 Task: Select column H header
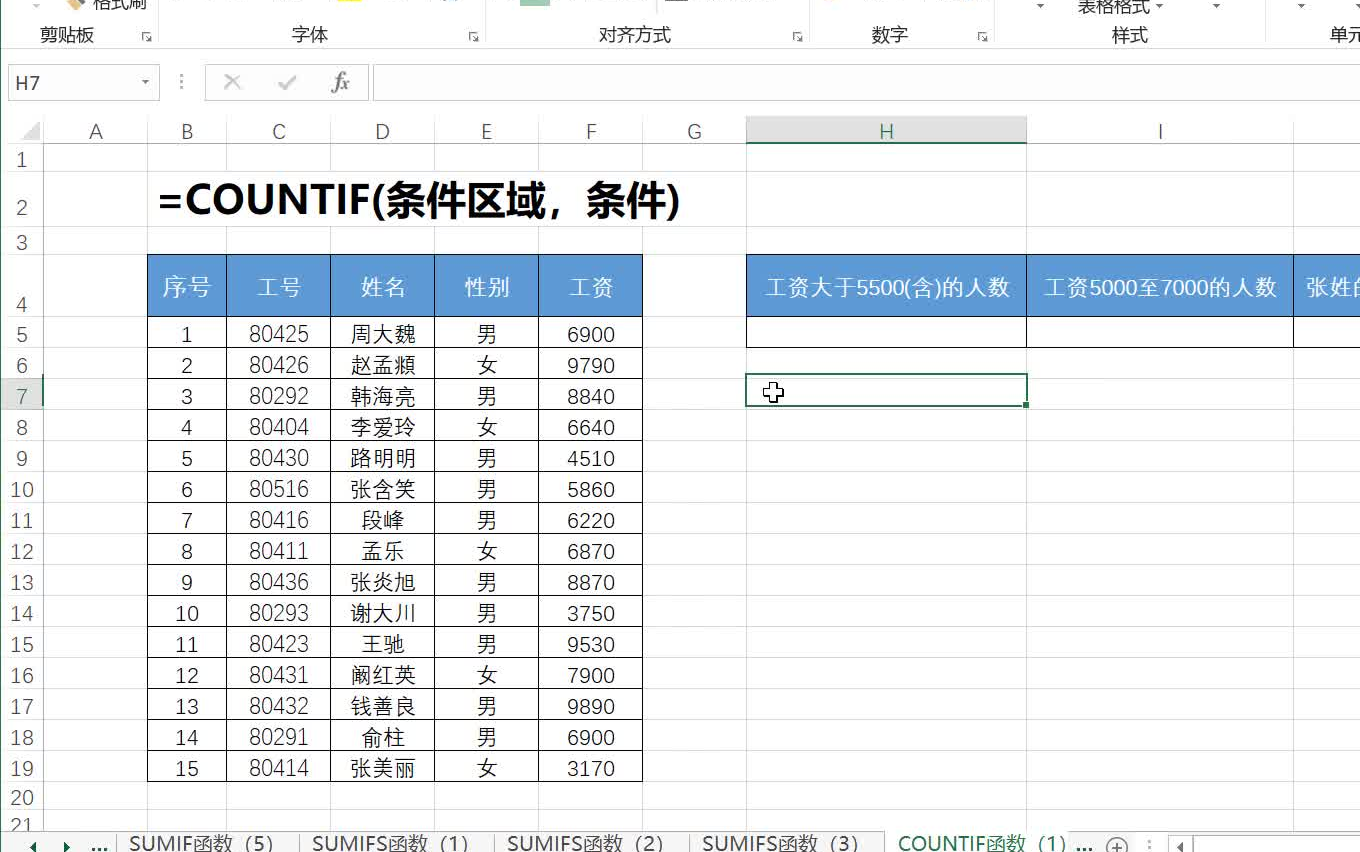886,131
